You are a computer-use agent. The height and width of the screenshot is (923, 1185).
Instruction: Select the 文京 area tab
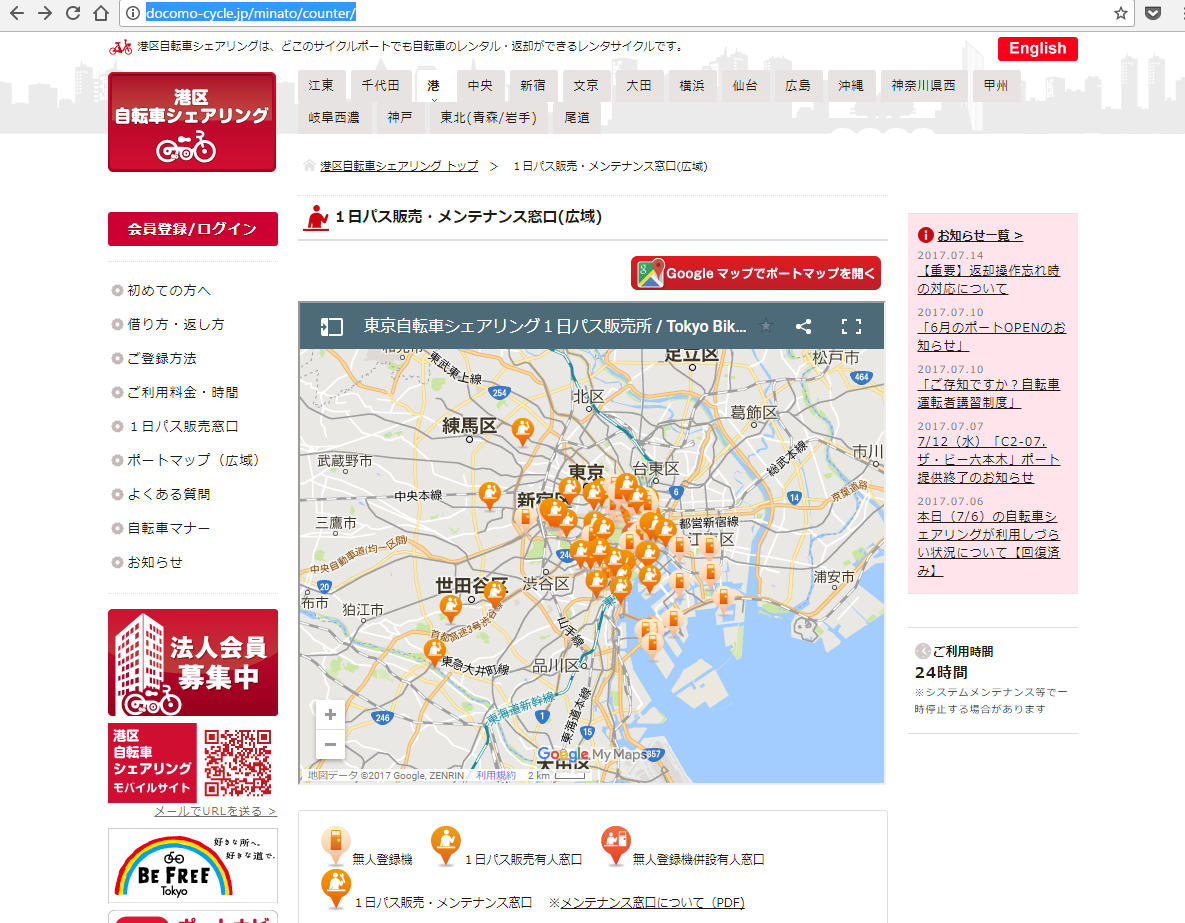pyautogui.click(x=586, y=85)
